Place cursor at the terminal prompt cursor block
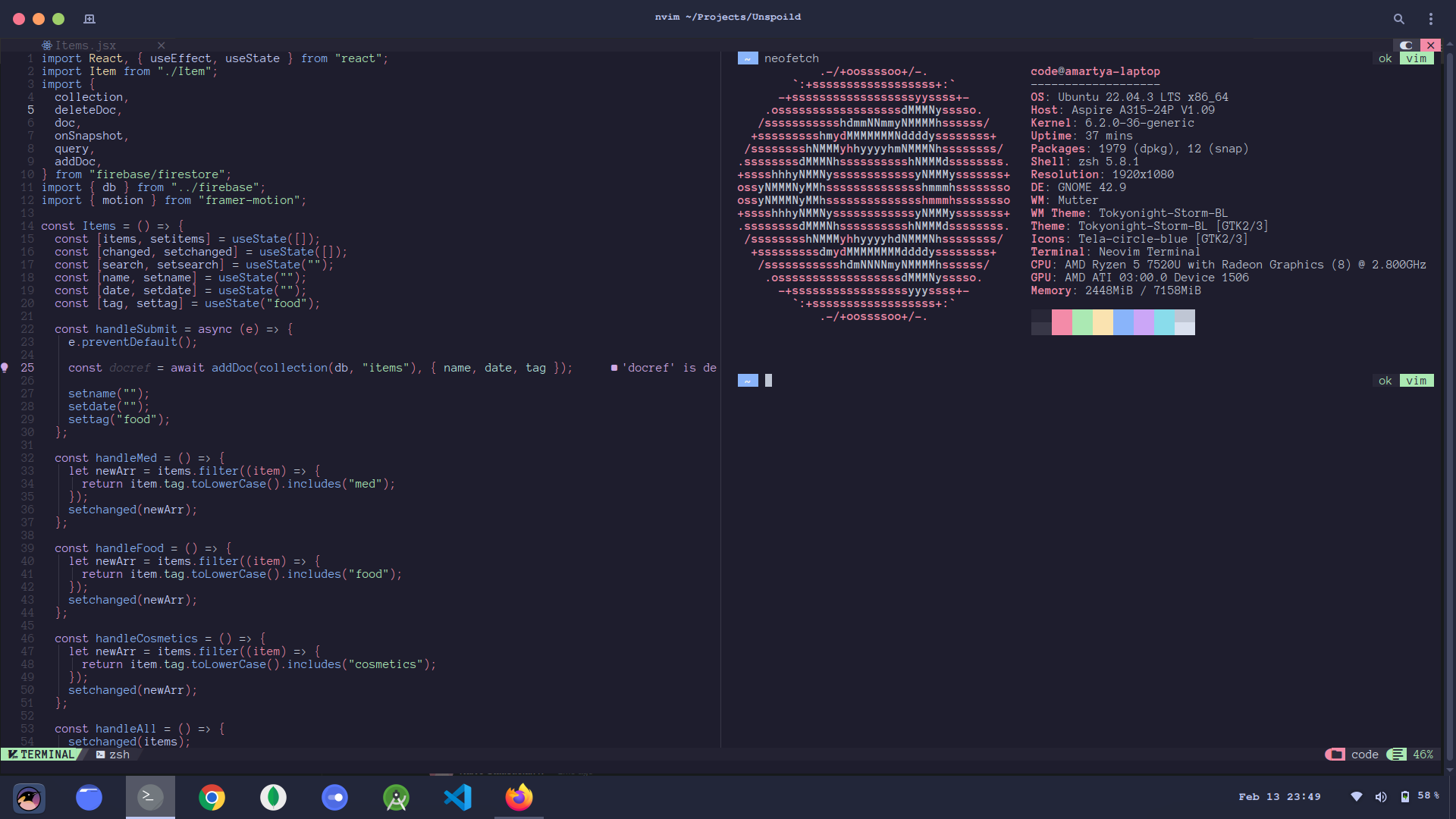 click(768, 381)
